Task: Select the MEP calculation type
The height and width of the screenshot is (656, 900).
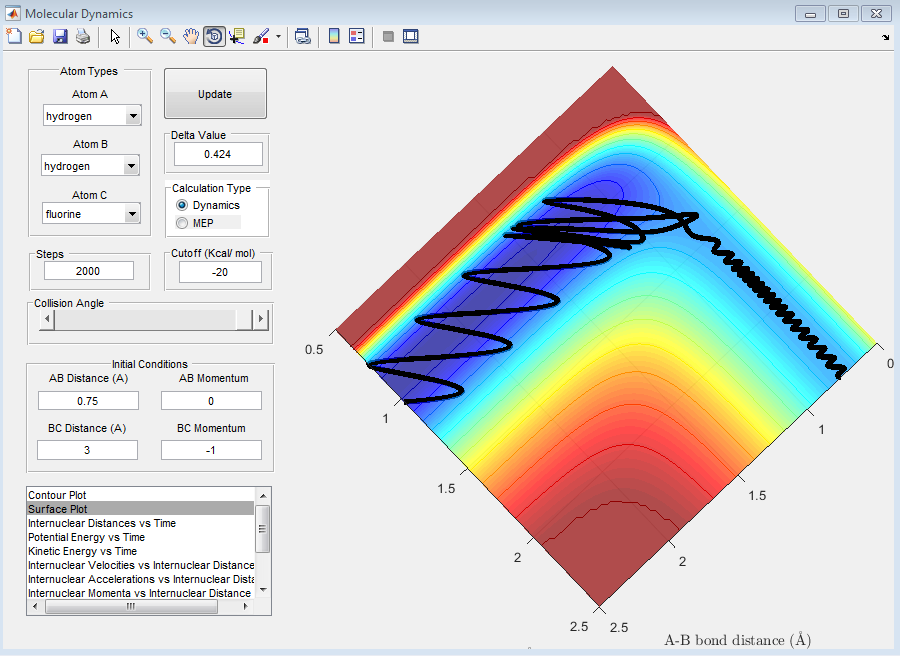Action: pos(182,223)
